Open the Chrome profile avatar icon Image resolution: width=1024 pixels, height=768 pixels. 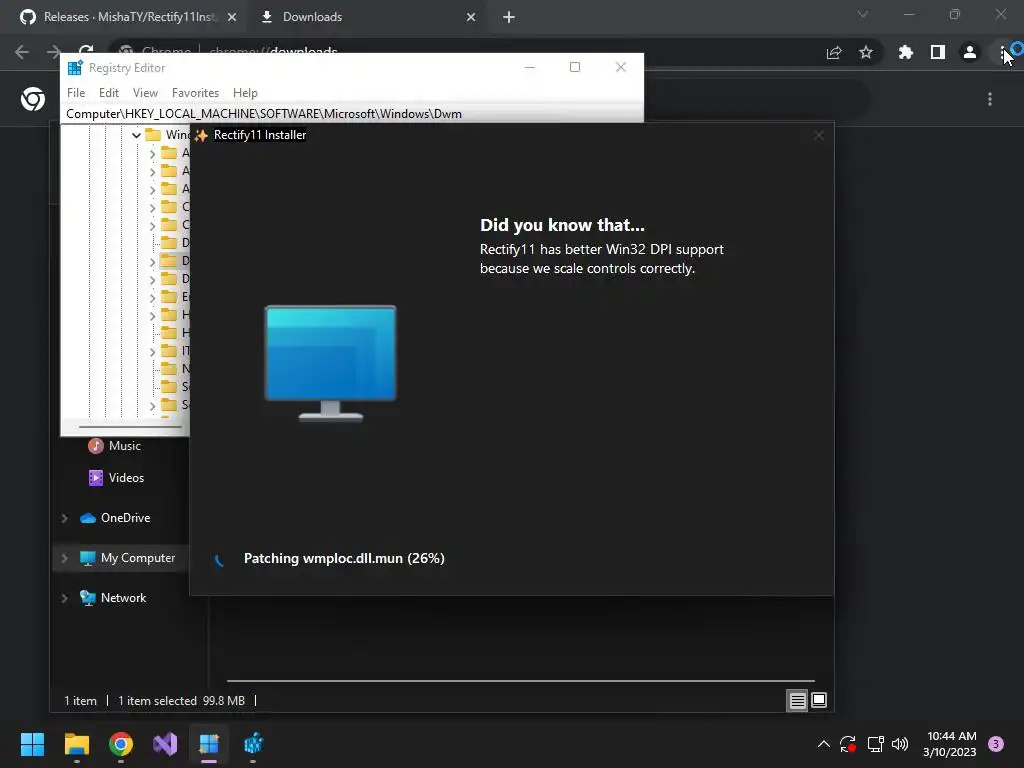(970, 52)
